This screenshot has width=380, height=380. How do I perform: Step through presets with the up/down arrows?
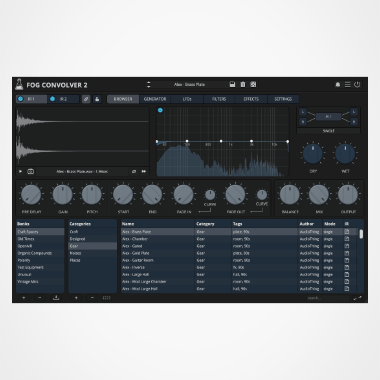(149, 84)
